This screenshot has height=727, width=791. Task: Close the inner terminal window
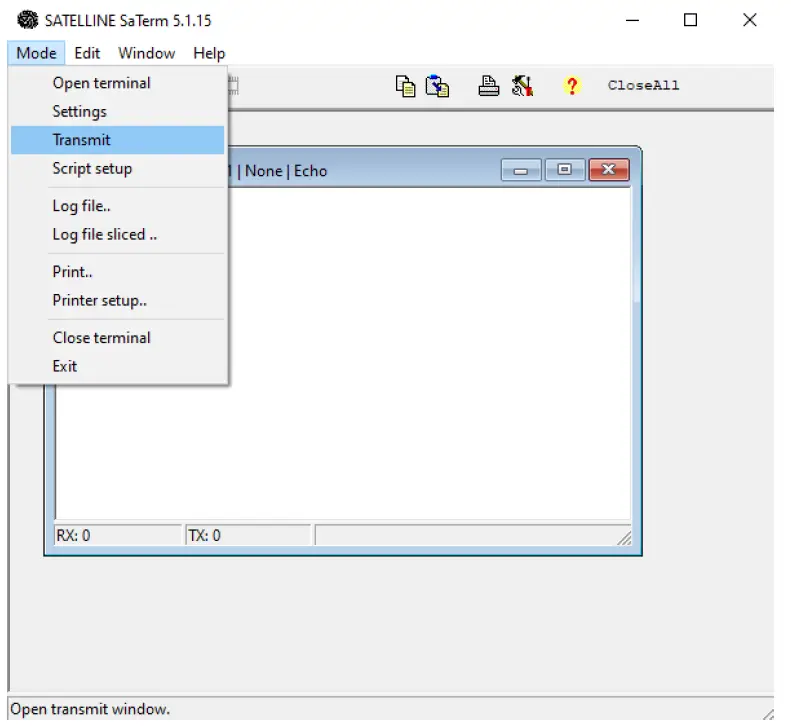pos(609,170)
